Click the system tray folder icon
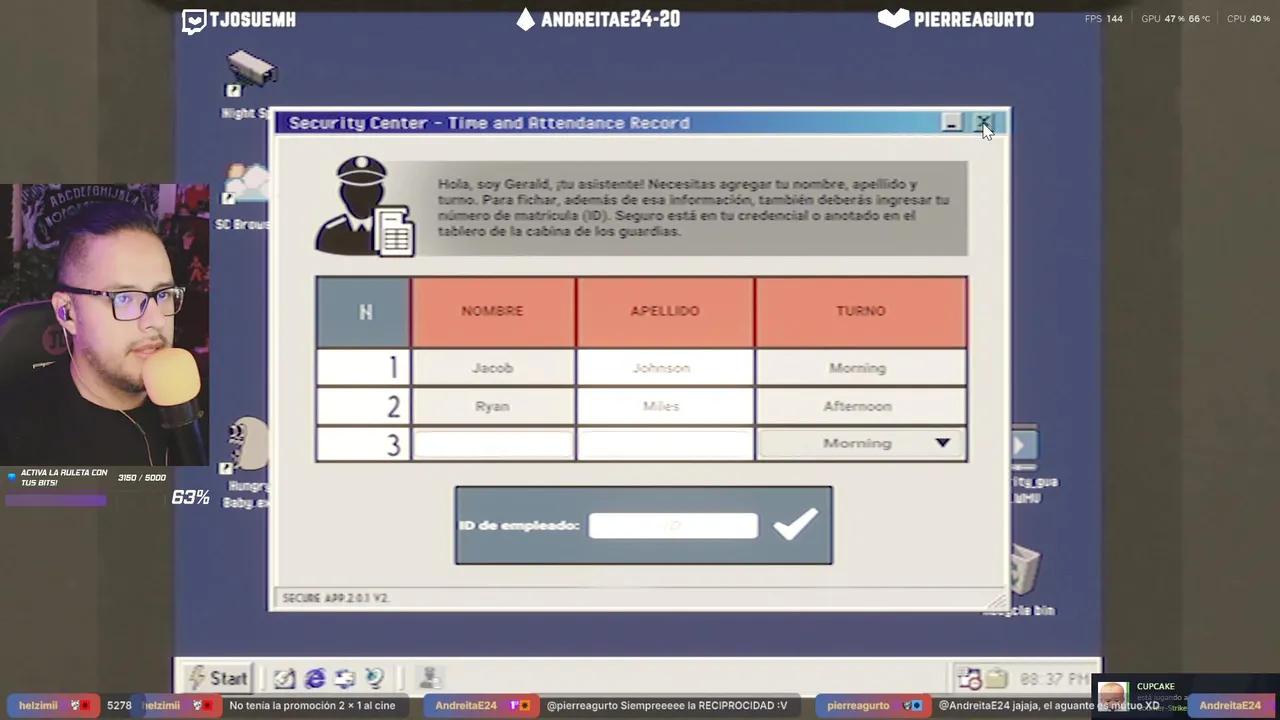1280x720 pixels. click(x=996, y=679)
